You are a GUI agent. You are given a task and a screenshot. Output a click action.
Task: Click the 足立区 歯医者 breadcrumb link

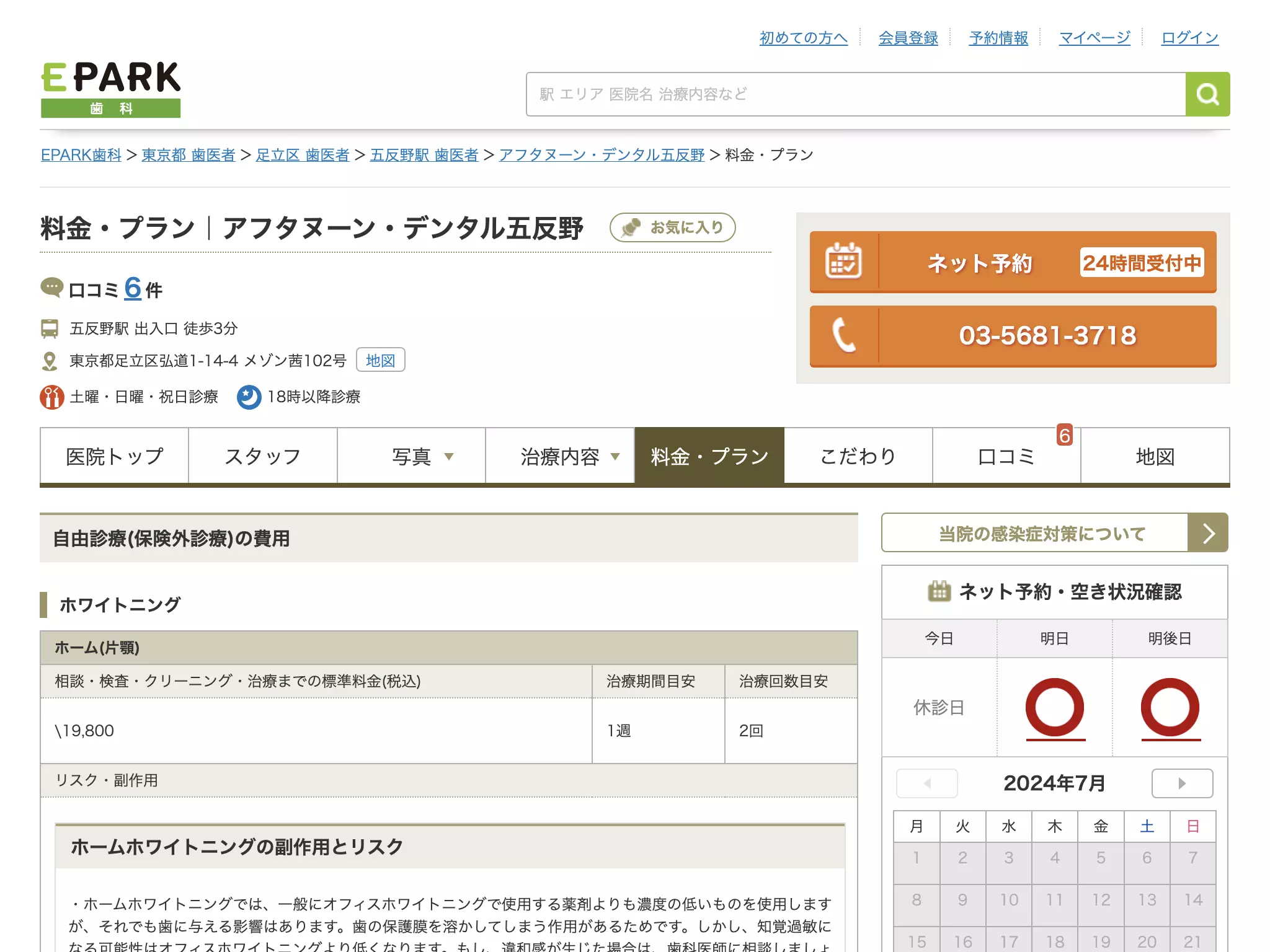(303, 155)
